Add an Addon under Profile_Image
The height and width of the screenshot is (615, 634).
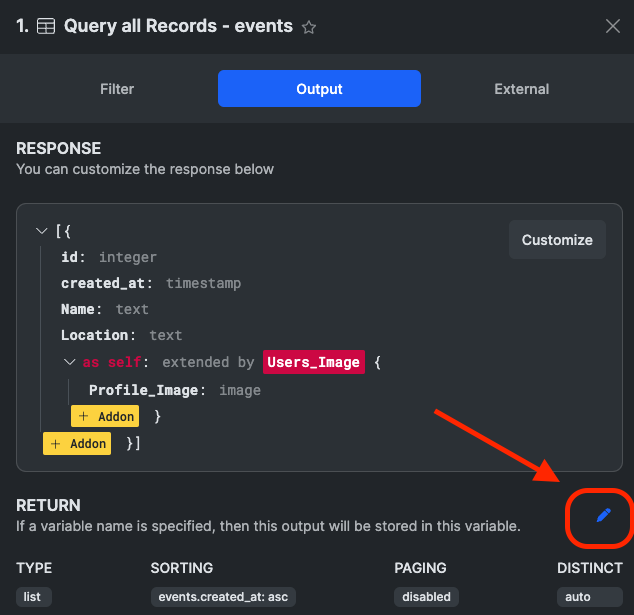[105, 416]
